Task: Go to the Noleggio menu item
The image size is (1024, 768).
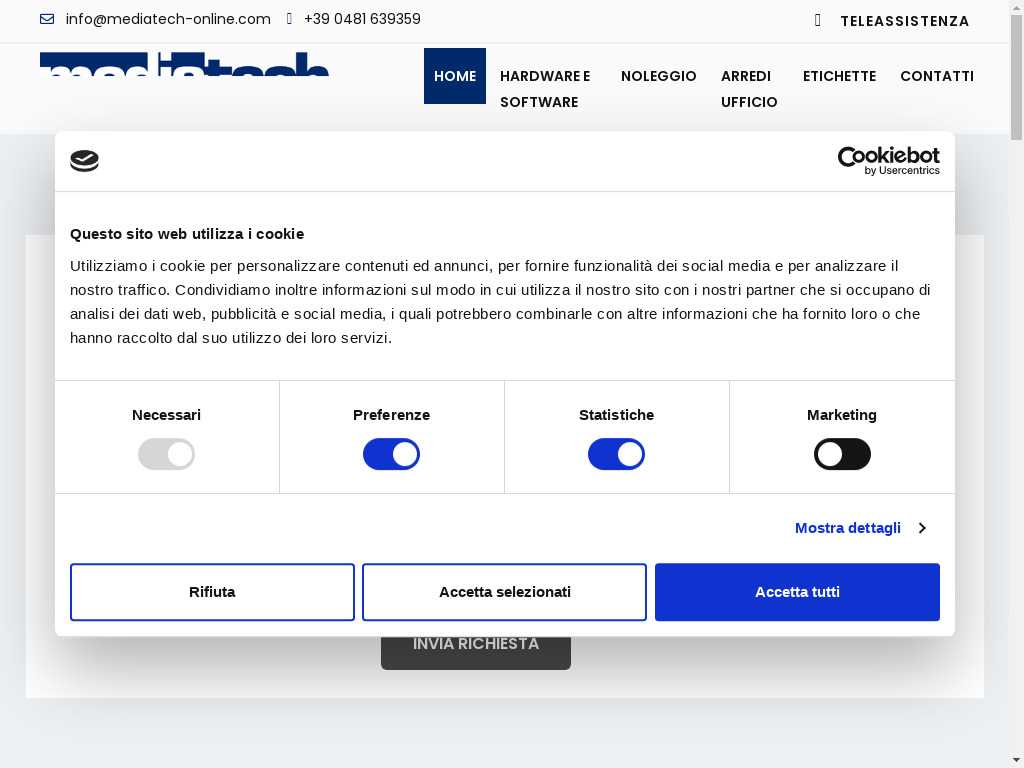Action: click(x=658, y=76)
